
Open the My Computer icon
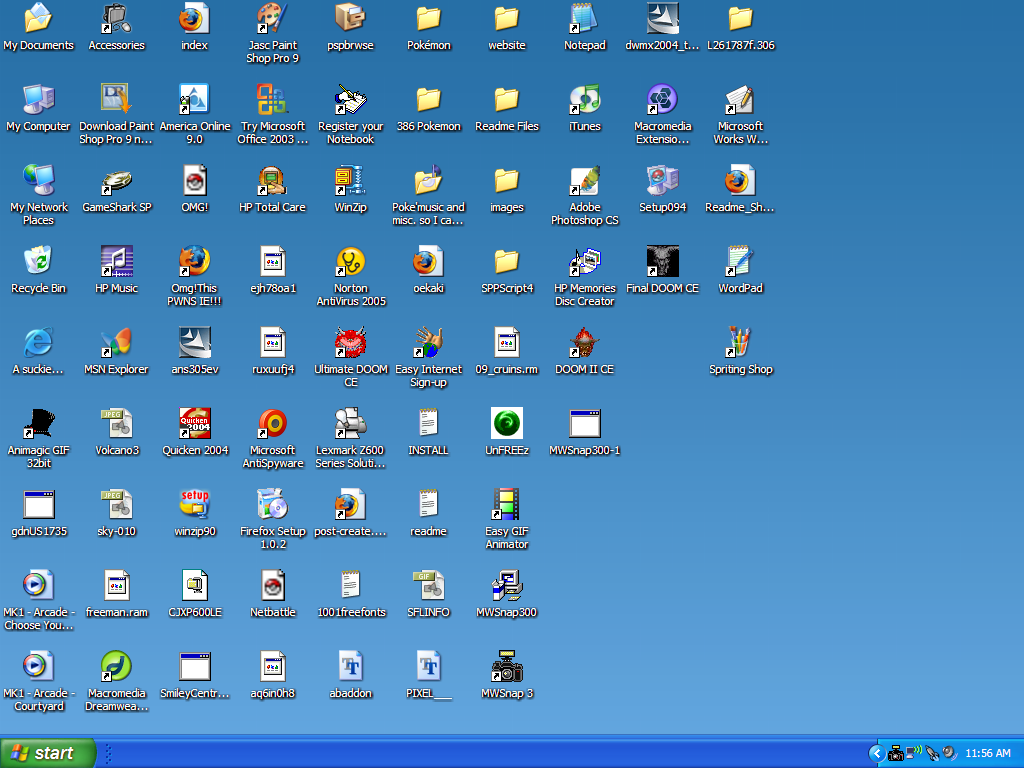coord(39,99)
